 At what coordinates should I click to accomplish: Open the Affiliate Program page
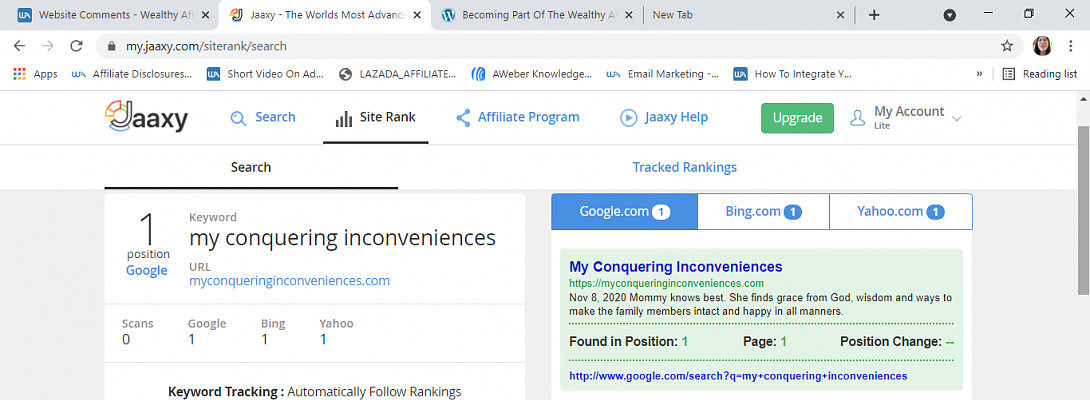518,118
